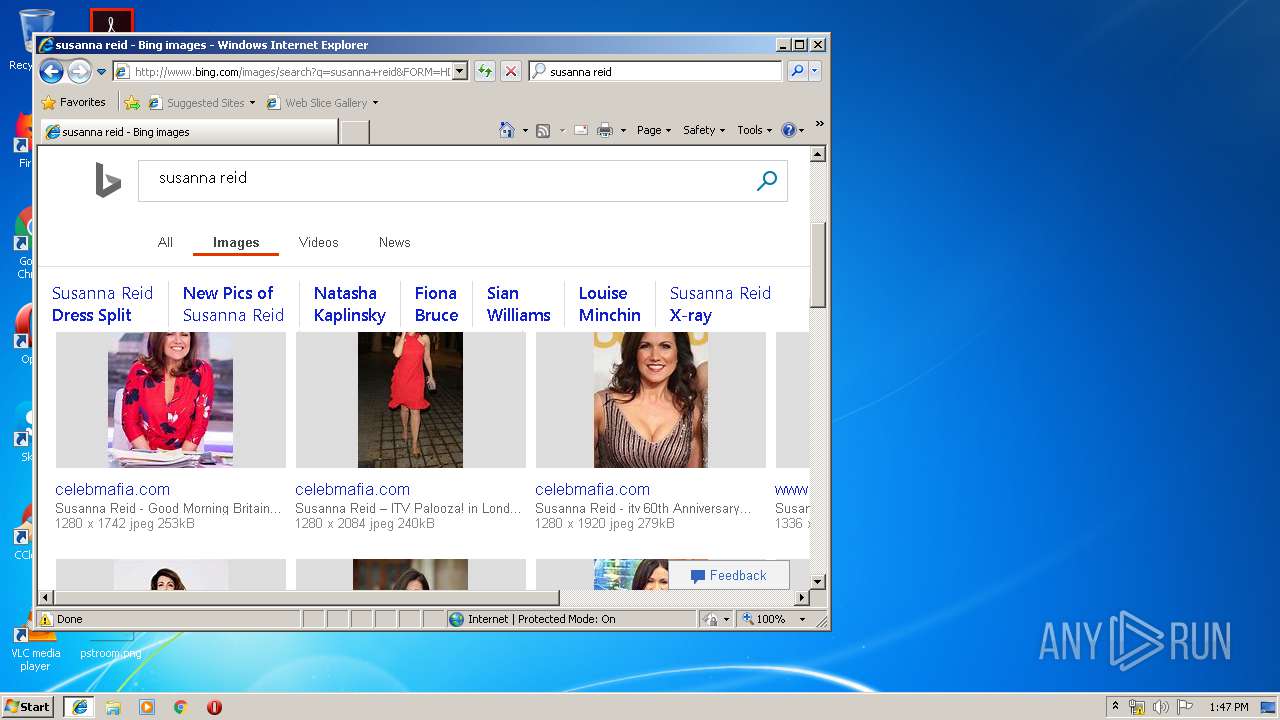Open Good Morning Britain image thumbnail
1280x720 pixels.
point(171,400)
